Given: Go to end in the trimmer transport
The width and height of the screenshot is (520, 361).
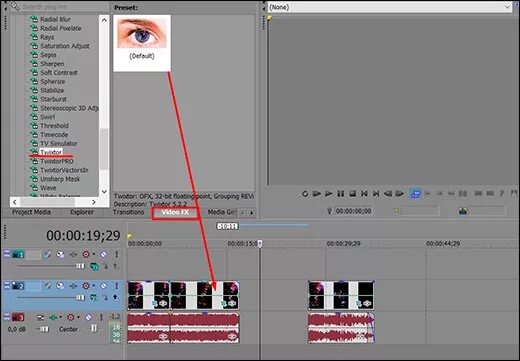Looking at the screenshot, I should 376,194.
